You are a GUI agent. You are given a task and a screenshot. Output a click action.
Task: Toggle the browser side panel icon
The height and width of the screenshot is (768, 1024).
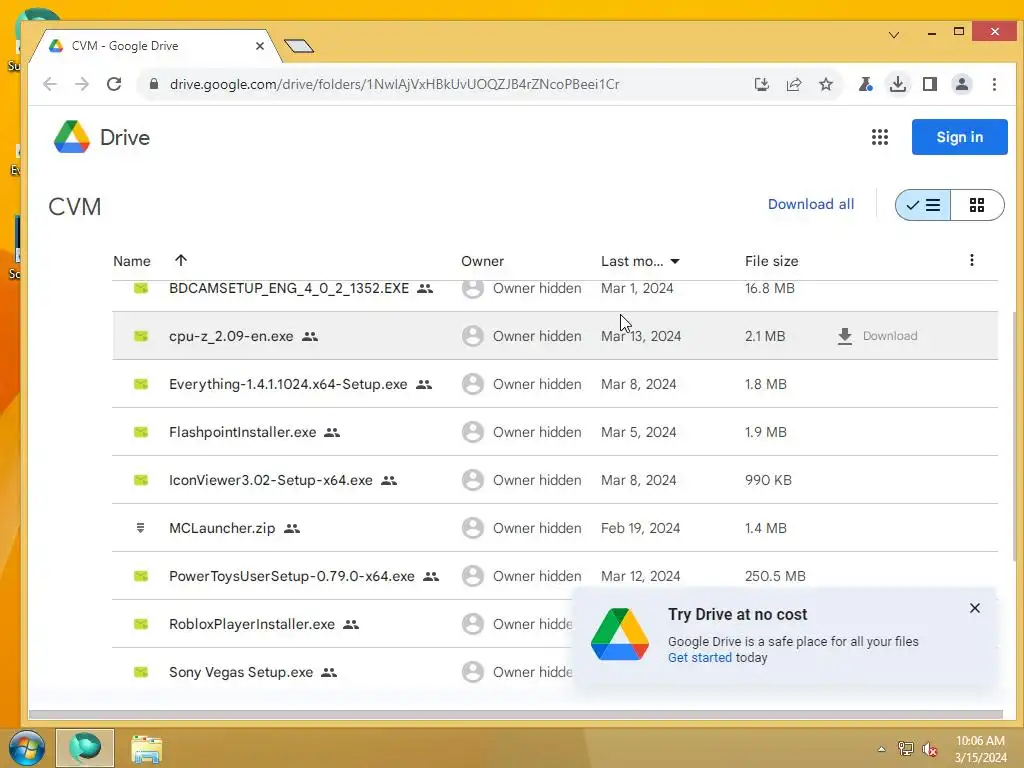(x=930, y=84)
